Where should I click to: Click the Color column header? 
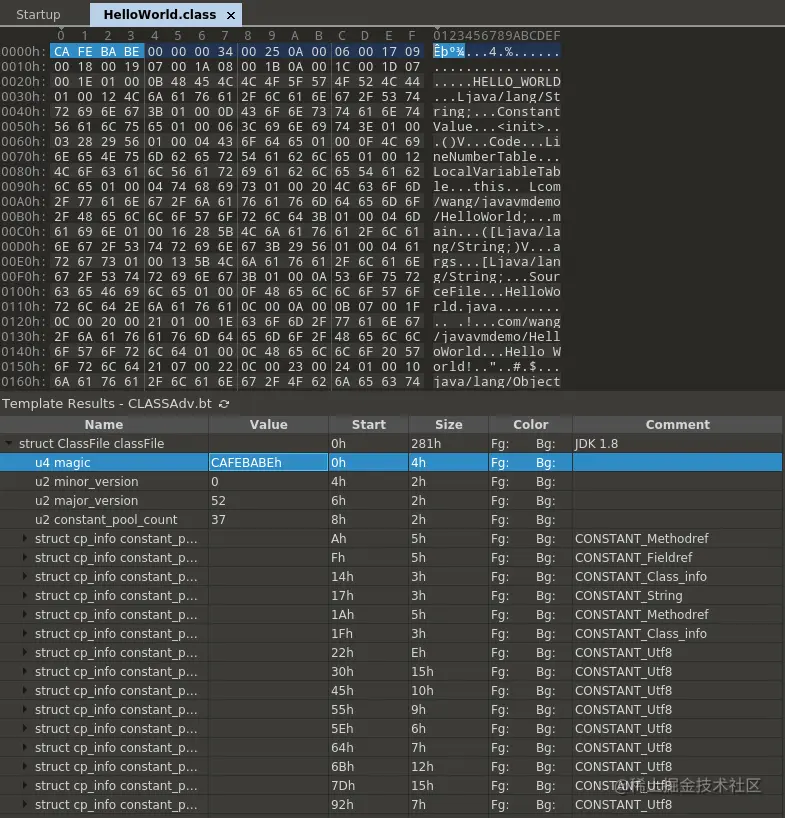click(x=530, y=425)
